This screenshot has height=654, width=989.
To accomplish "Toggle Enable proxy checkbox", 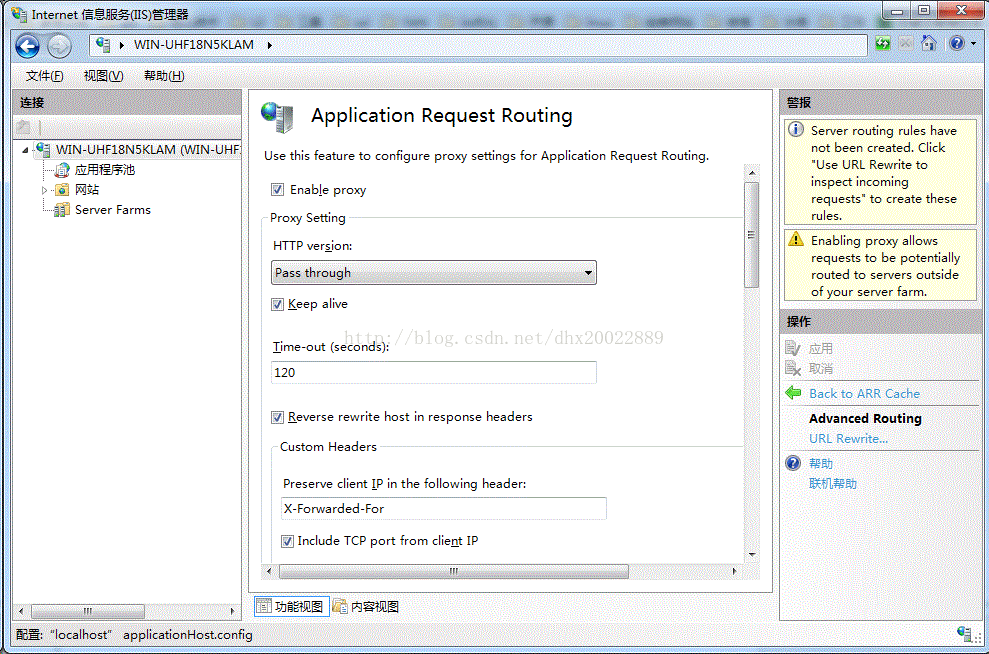I will tap(278, 190).
